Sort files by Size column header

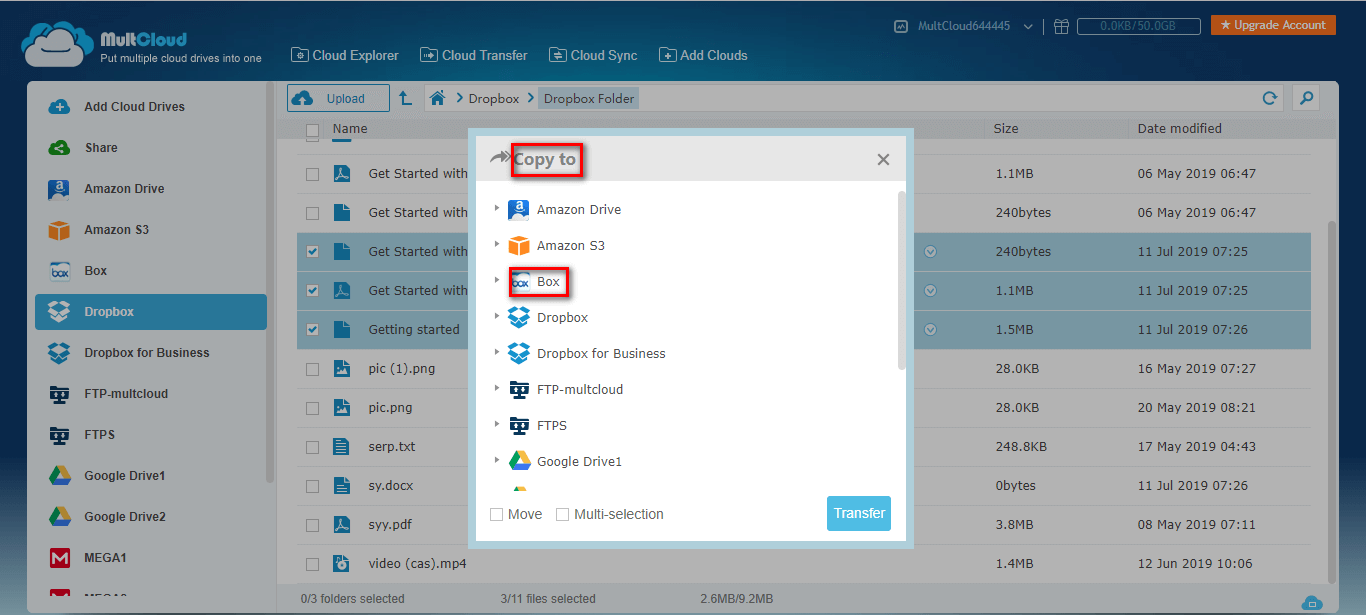(x=1006, y=129)
